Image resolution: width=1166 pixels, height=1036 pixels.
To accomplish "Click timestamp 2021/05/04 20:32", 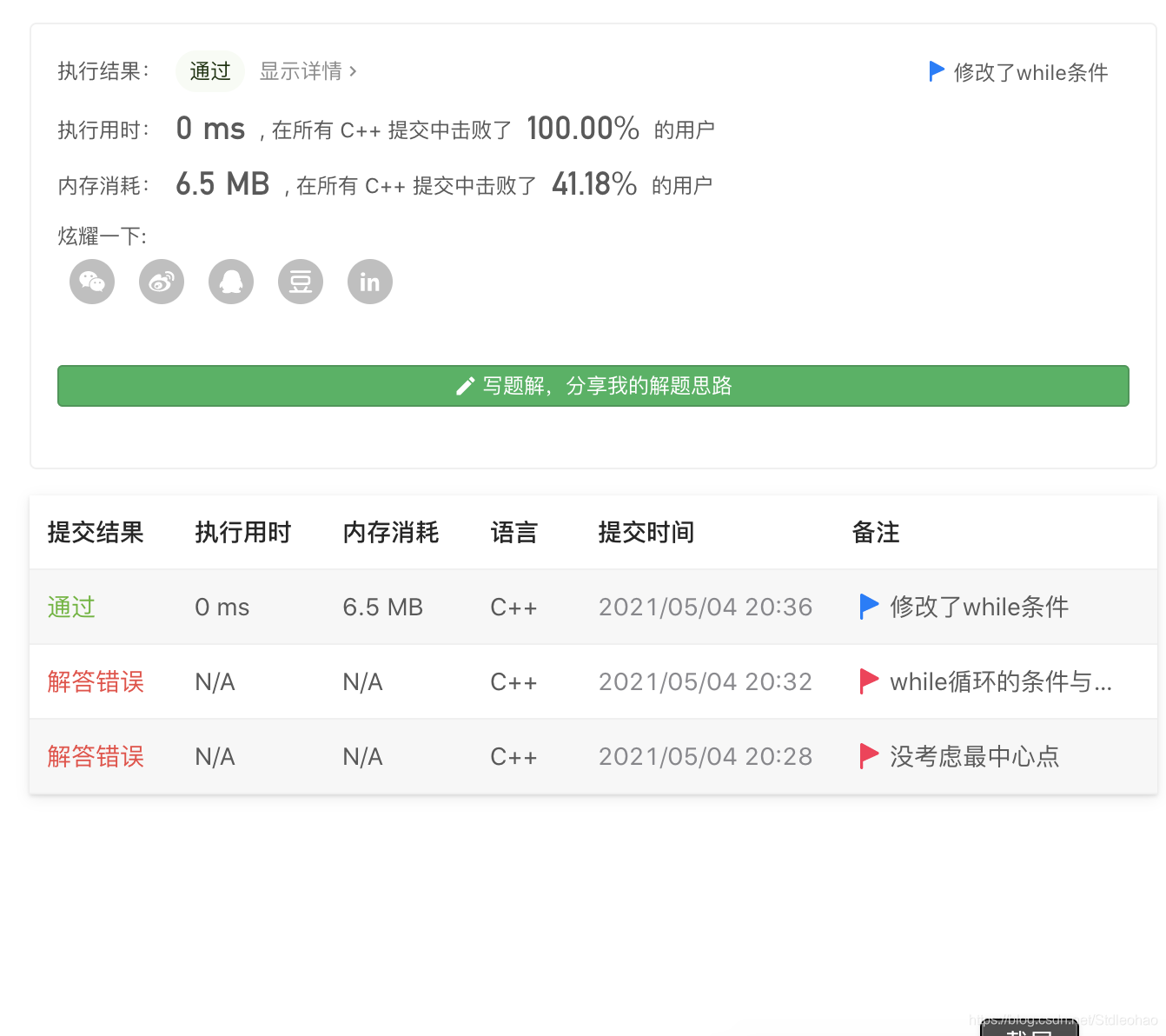I will click(x=706, y=681).
